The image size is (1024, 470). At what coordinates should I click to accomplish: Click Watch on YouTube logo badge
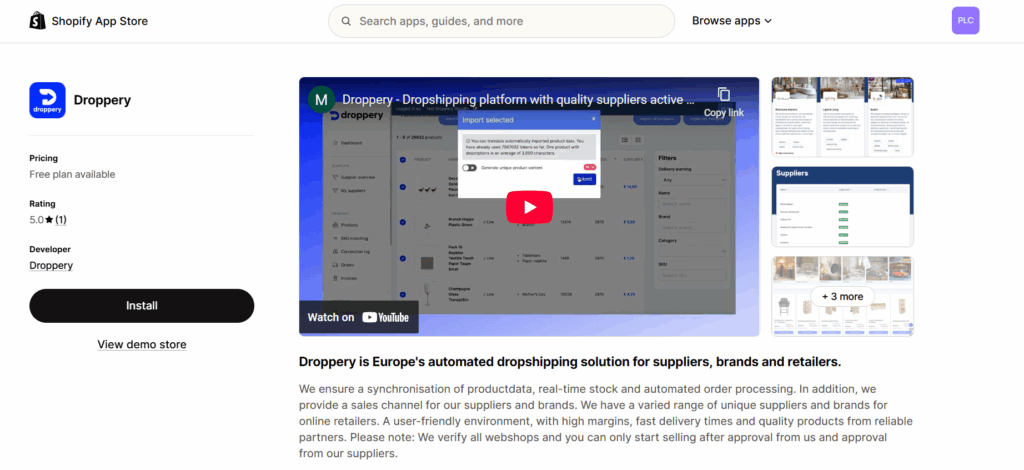359,317
